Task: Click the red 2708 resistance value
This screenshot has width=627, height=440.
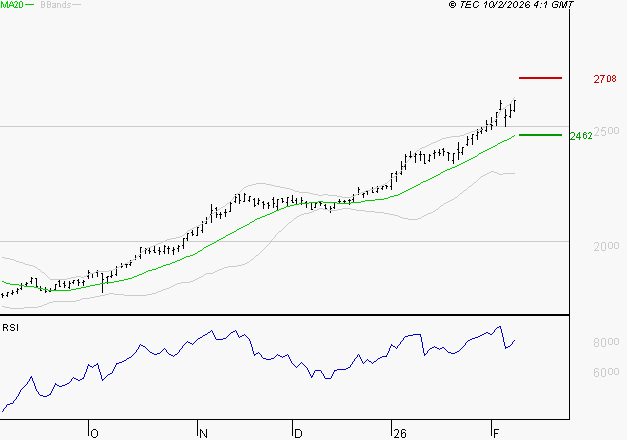Action: [605, 79]
